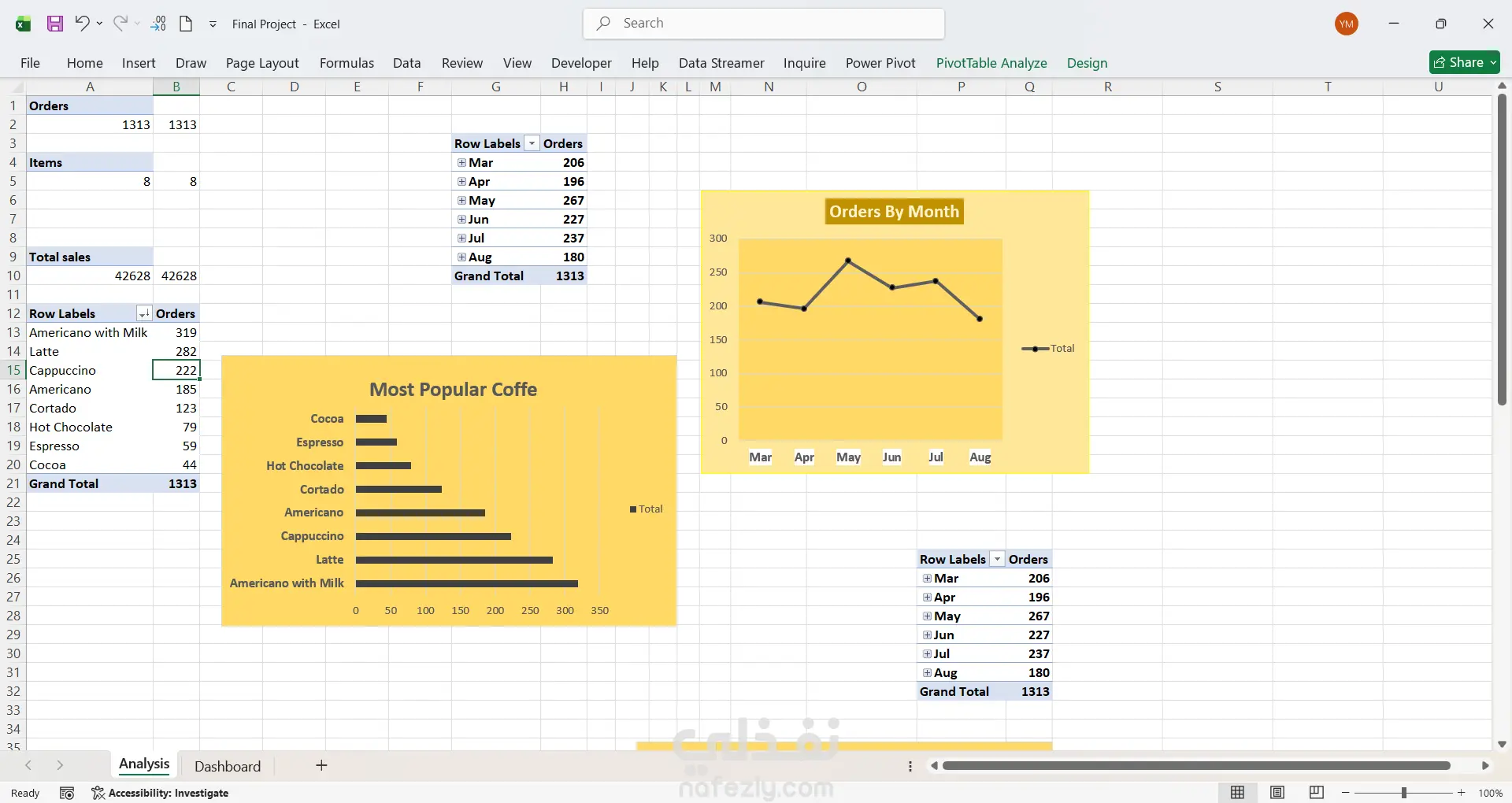Viewport: 1512px width, 803px height.
Task: Open Row Labels sort dropdown in cell A12
Action: click(x=144, y=313)
